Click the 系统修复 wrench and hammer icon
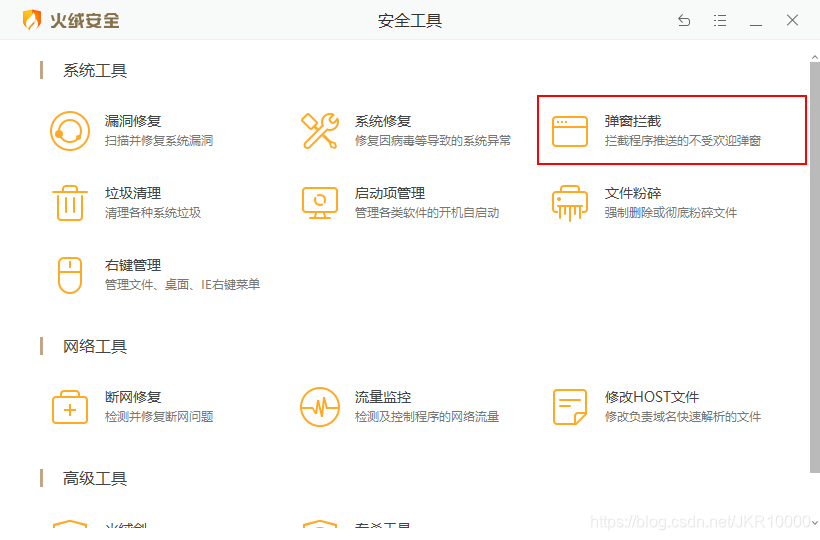 pos(320,131)
